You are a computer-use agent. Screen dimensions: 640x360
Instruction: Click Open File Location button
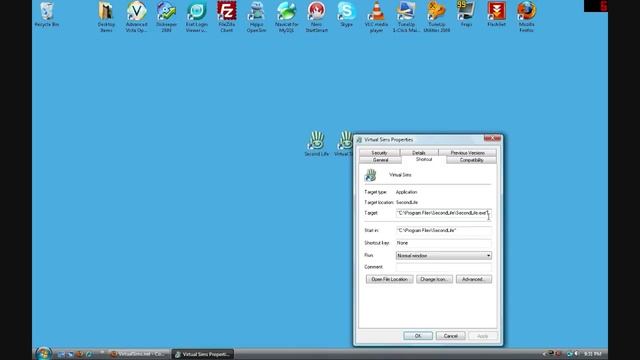click(x=389, y=279)
